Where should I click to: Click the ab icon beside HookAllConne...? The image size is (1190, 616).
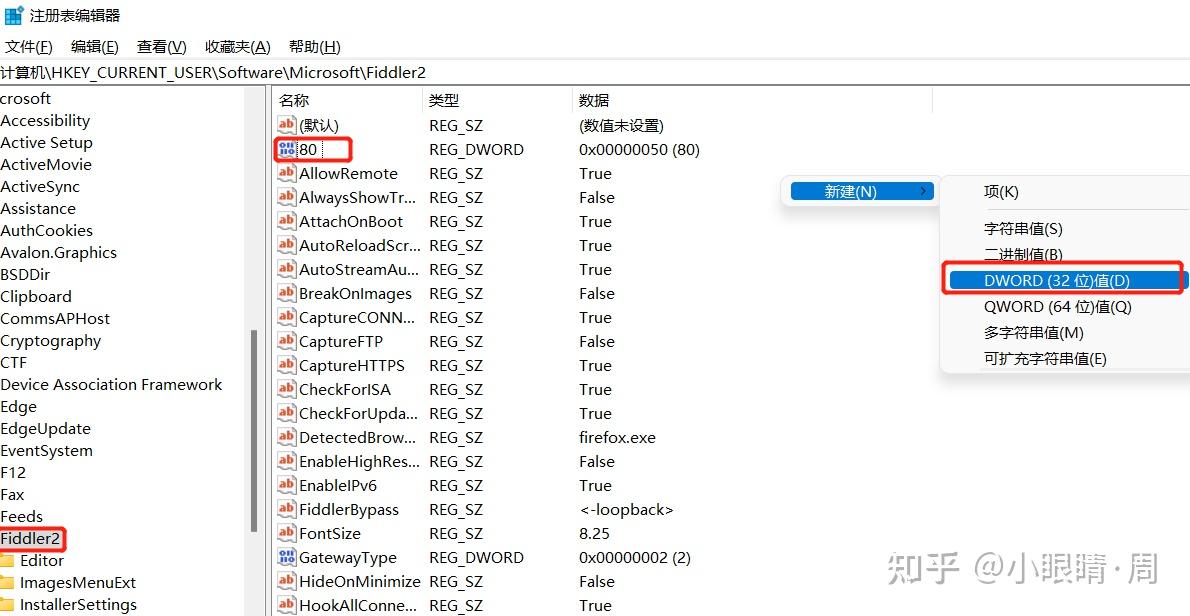(x=286, y=604)
